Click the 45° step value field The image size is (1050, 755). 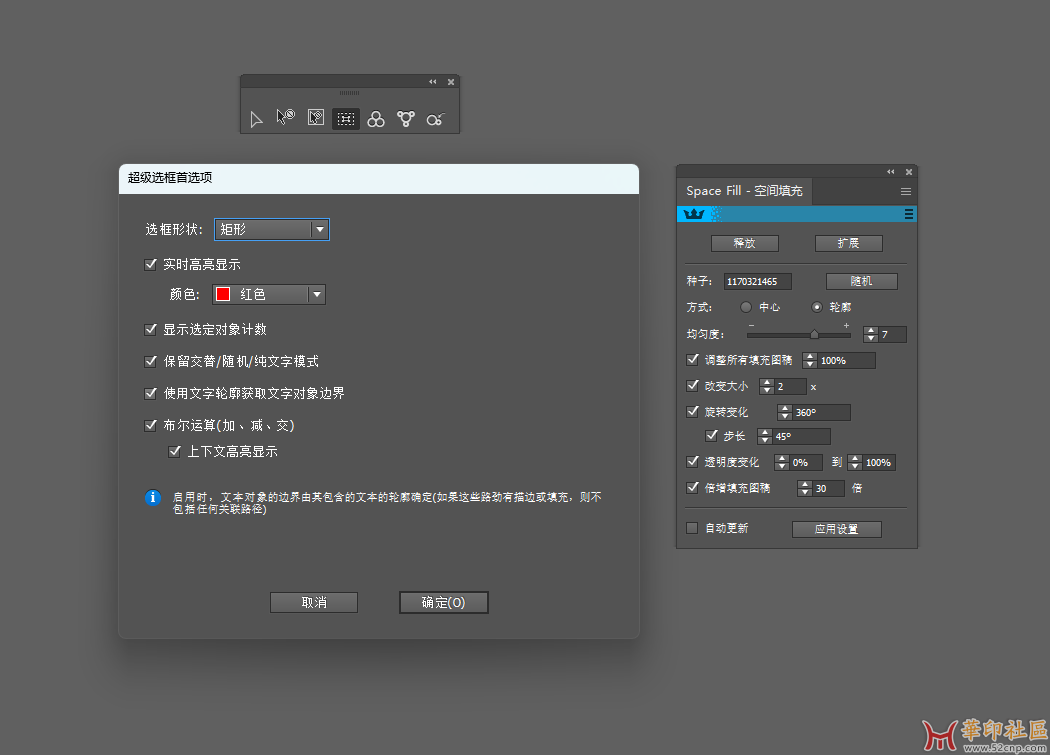(x=801, y=436)
